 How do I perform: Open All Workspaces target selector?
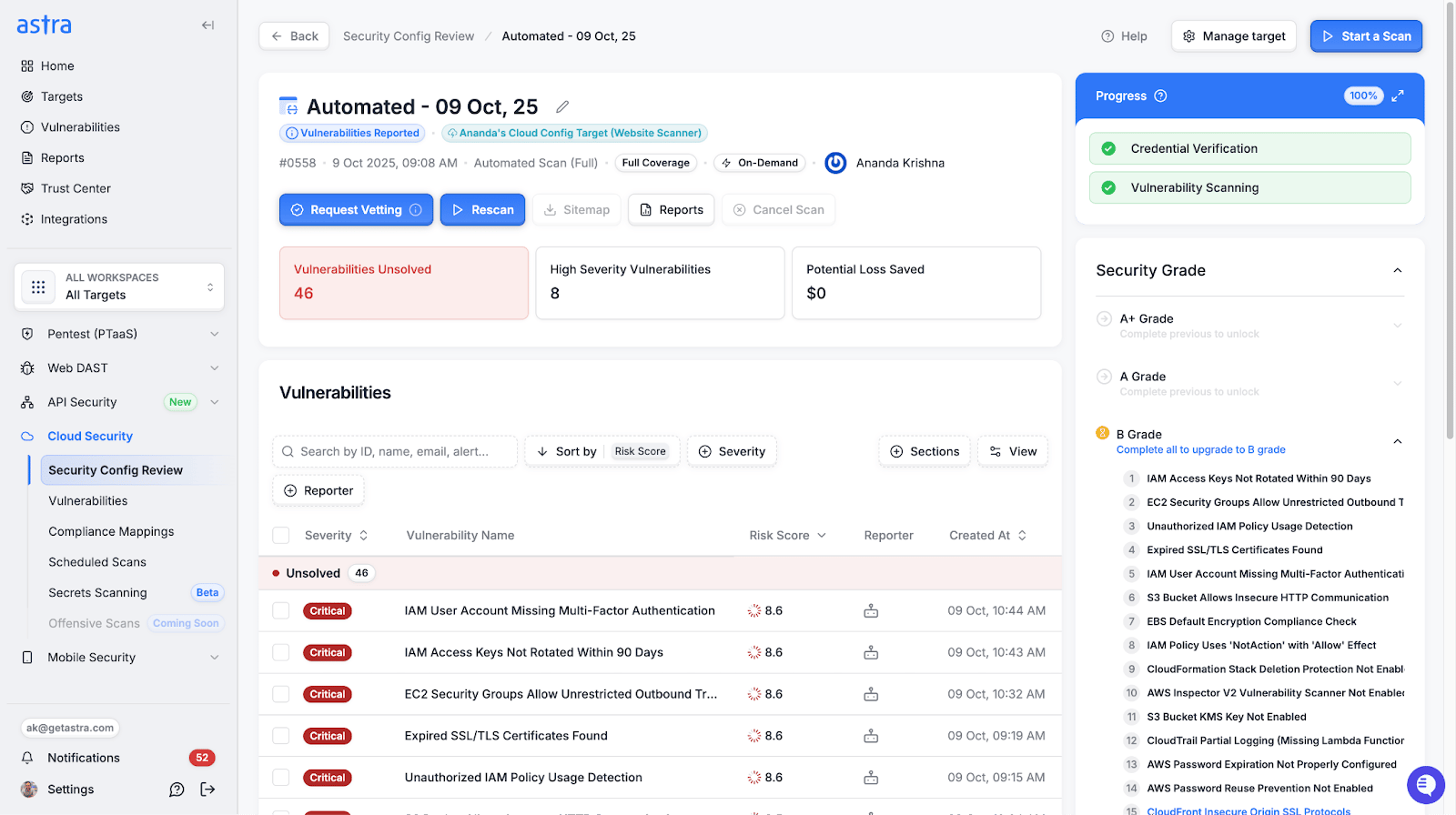click(119, 287)
